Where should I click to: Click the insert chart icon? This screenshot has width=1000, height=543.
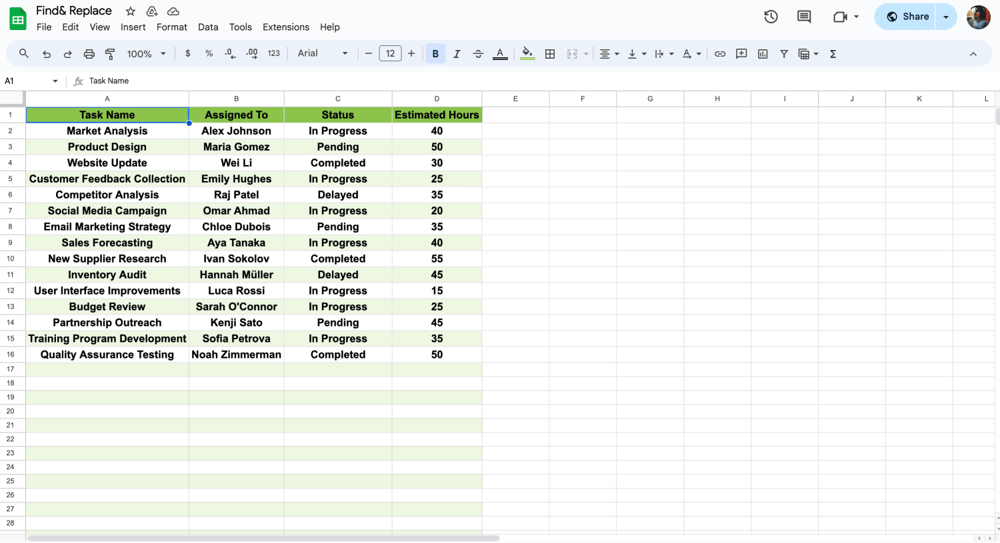coord(762,54)
